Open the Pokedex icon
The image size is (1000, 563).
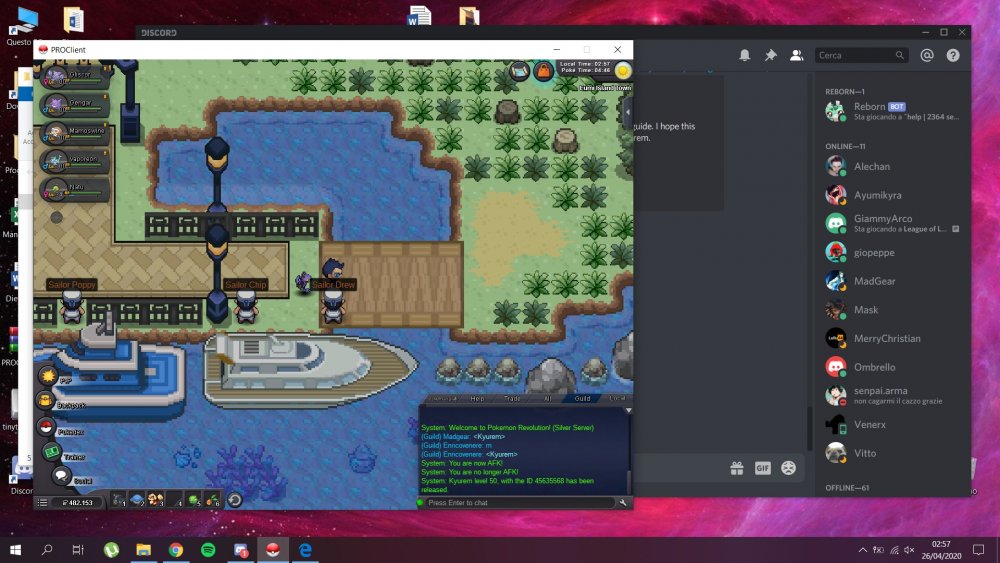[47, 427]
